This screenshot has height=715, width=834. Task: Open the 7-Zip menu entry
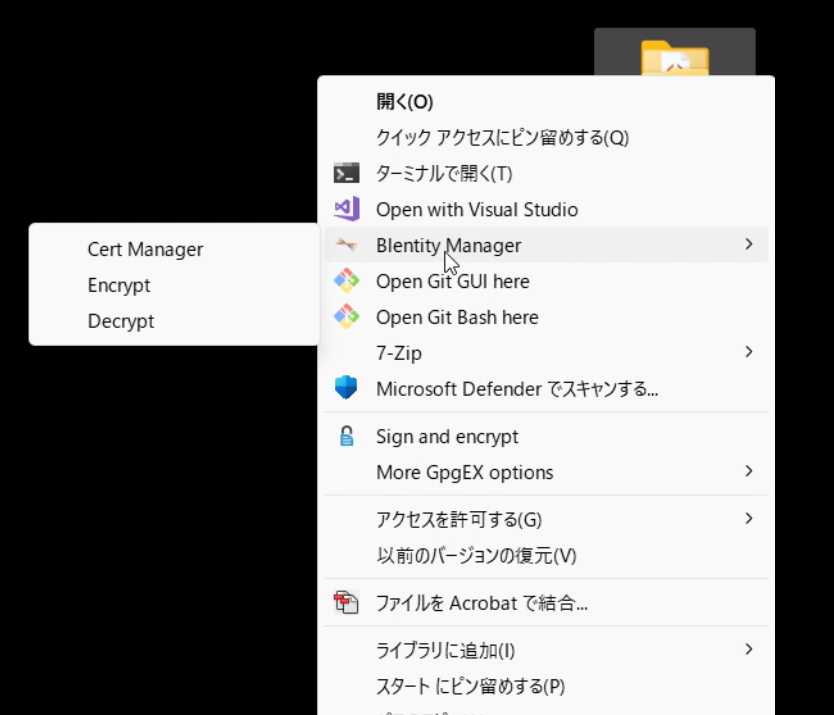pyautogui.click(x=546, y=353)
